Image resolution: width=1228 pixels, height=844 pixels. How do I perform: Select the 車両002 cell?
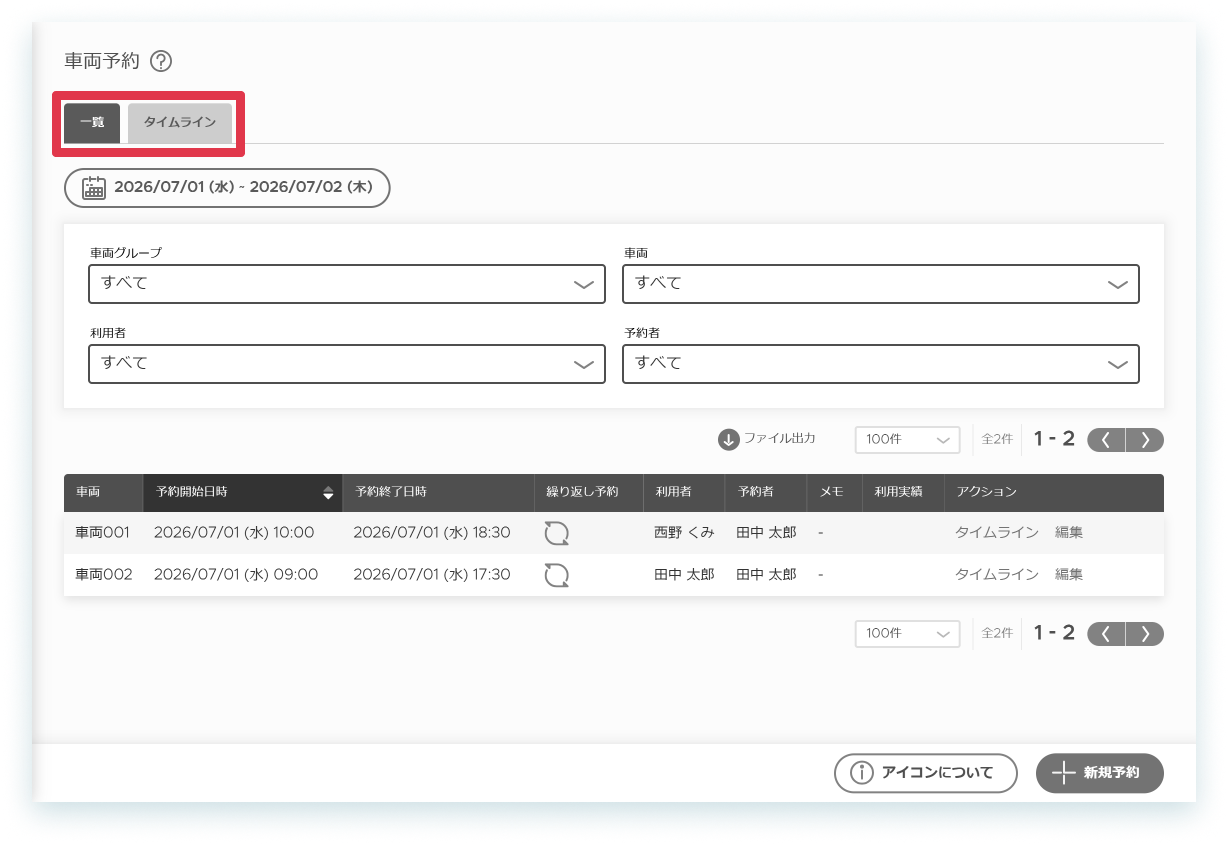point(104,575)
